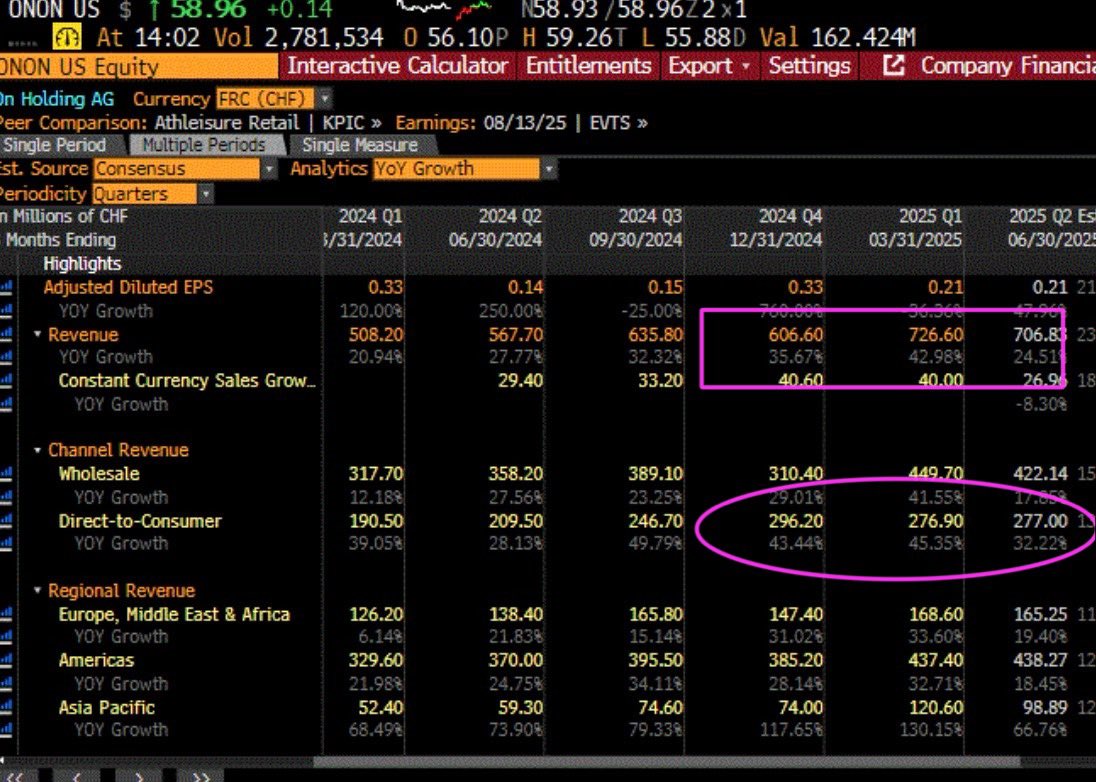Click the Highlights section header
The height and width of the screenshot is (782, 1096).
coord(82,264)
